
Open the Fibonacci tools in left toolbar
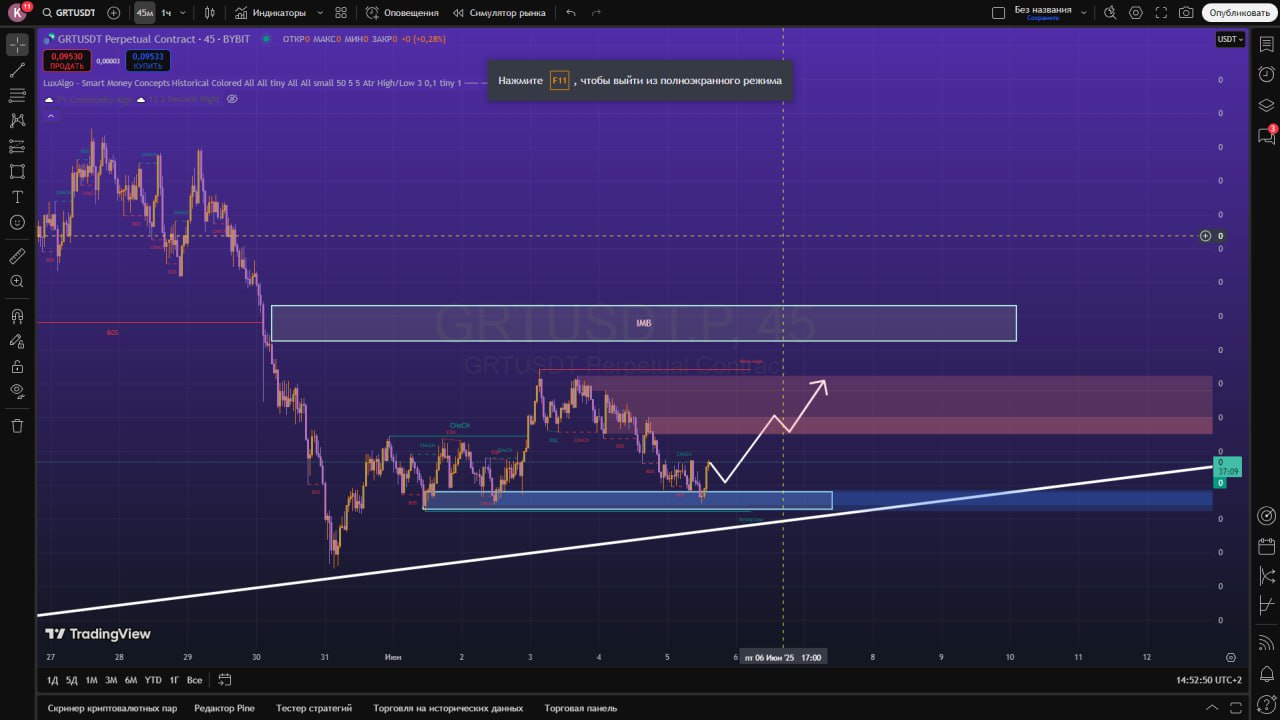17,95
